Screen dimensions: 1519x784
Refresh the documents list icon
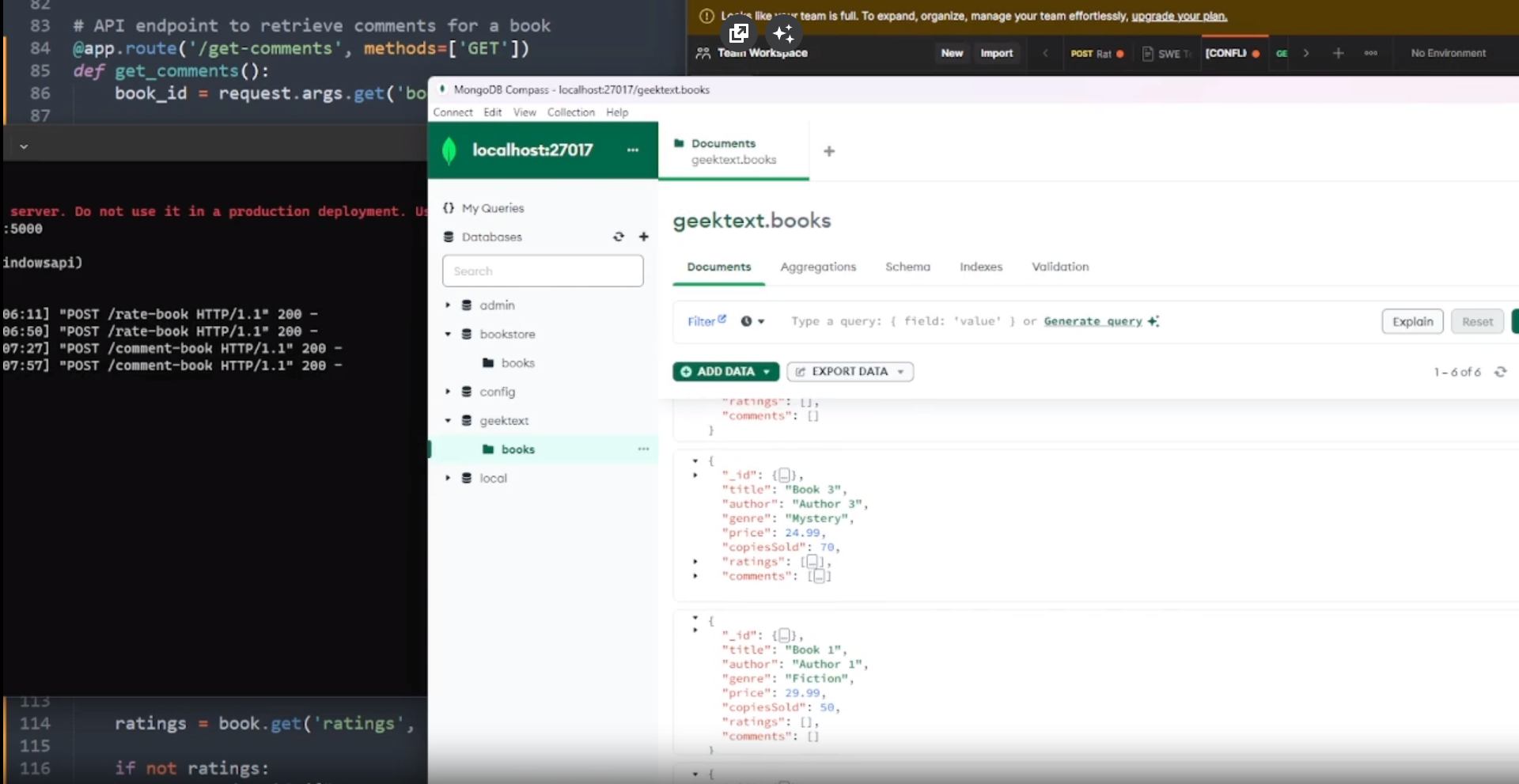click(x=1500, y=372)
